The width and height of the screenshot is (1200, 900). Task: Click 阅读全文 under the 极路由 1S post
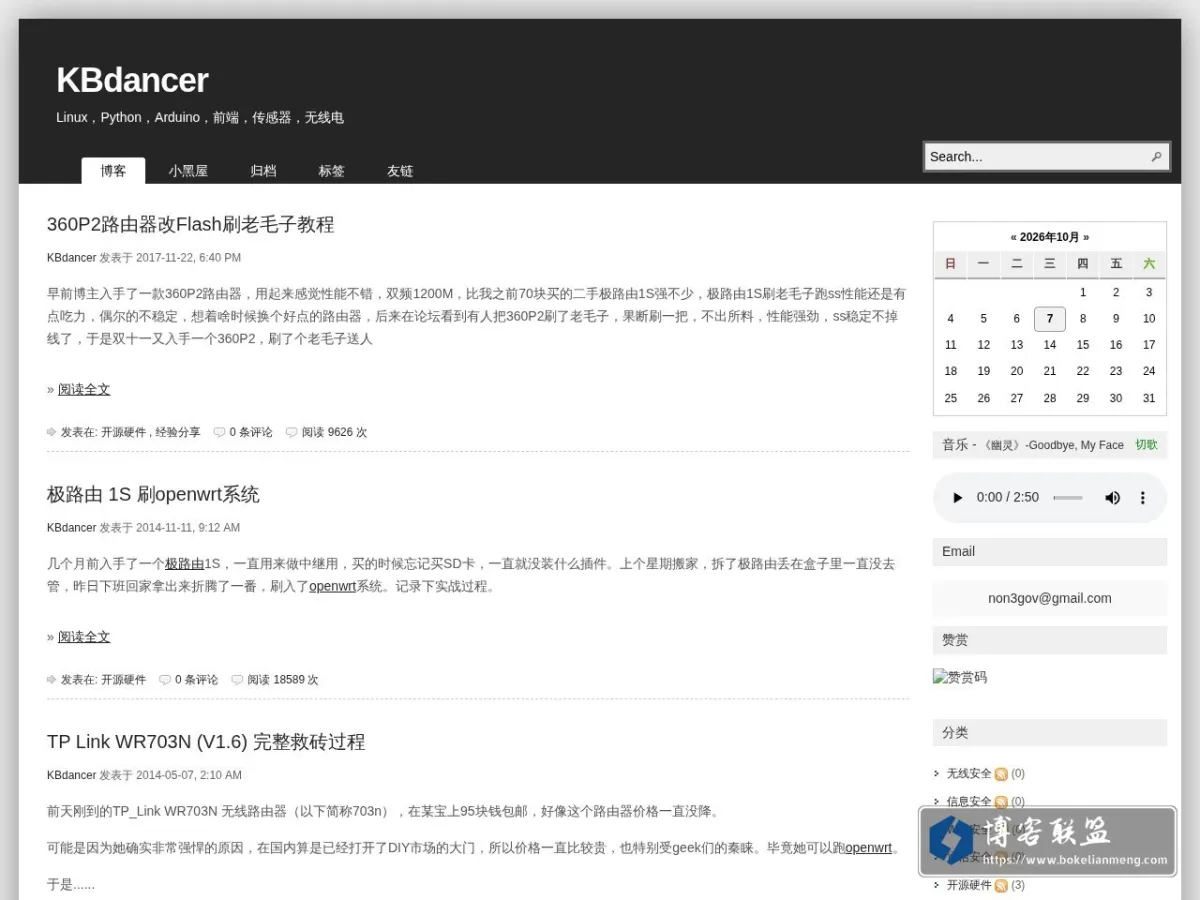(84, 636)
